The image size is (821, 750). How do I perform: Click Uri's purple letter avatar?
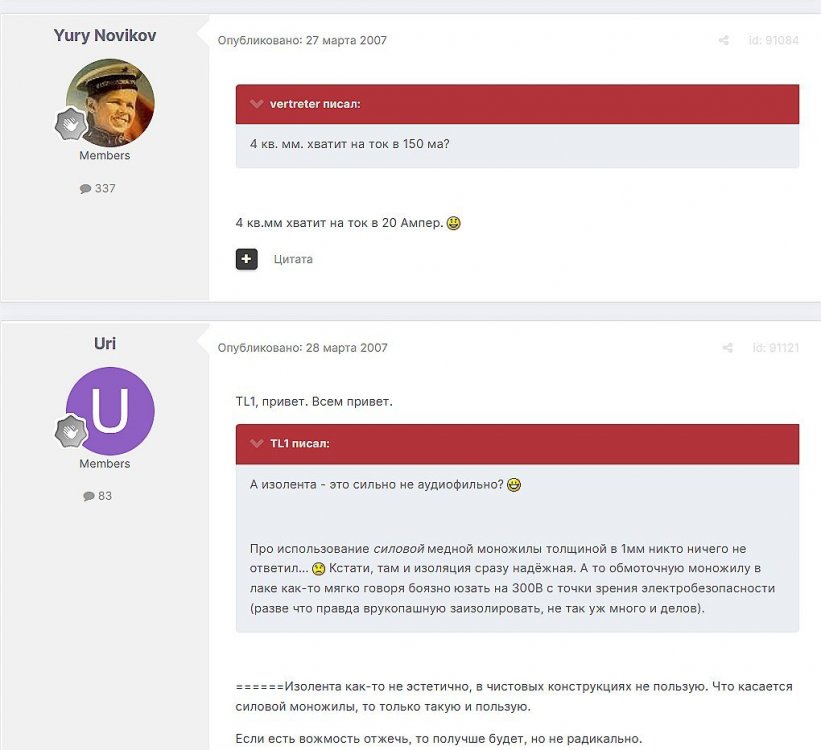click(110, 411)
